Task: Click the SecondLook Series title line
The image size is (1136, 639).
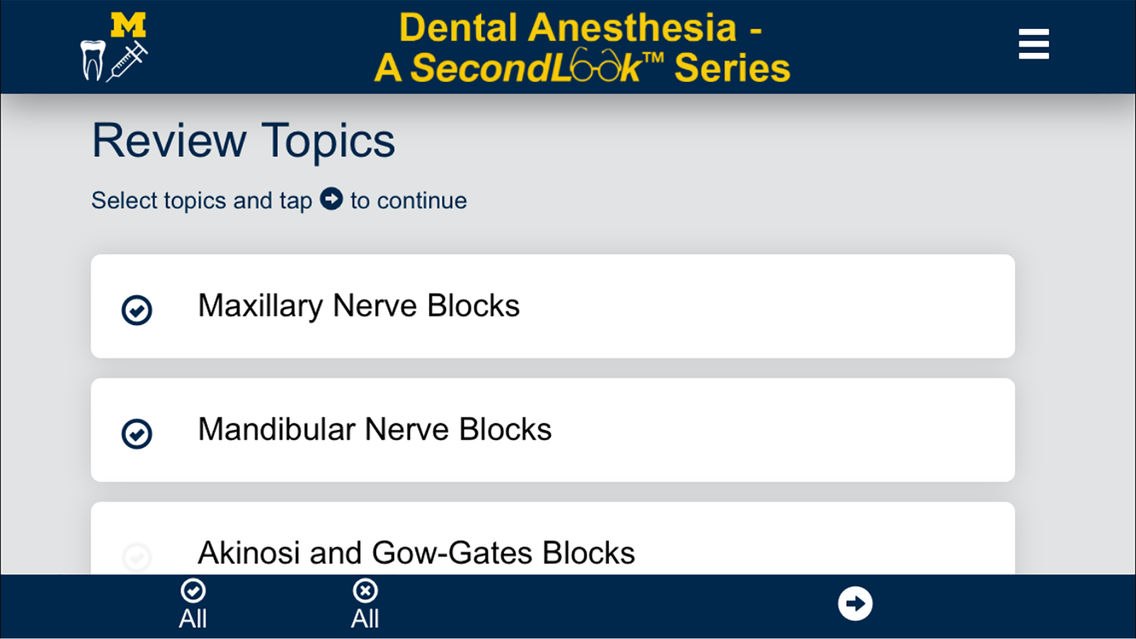Action: click(582, 68)
